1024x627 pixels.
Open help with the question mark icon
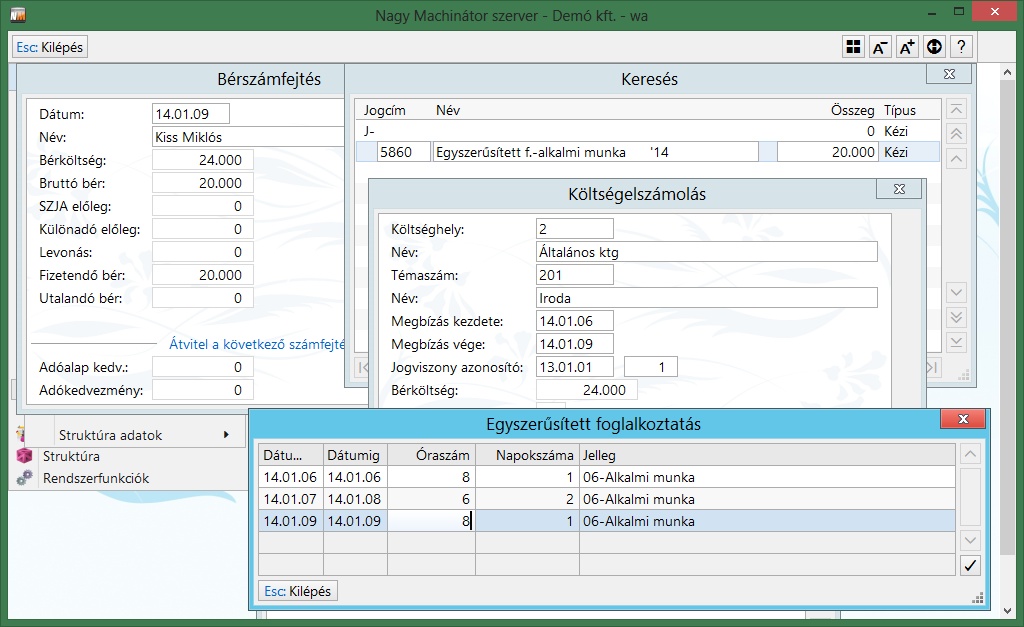point(961,47)
